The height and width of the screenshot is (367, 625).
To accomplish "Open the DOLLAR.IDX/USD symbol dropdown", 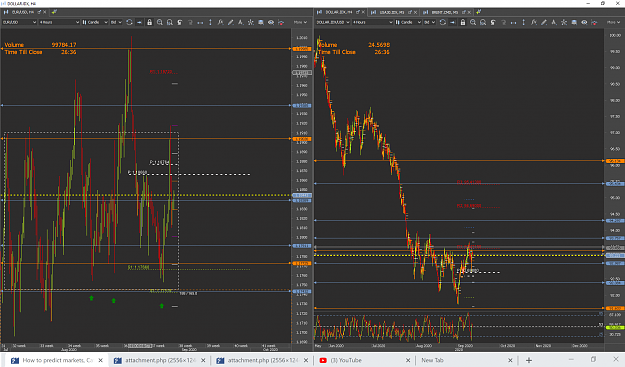I will pos(332,22).
